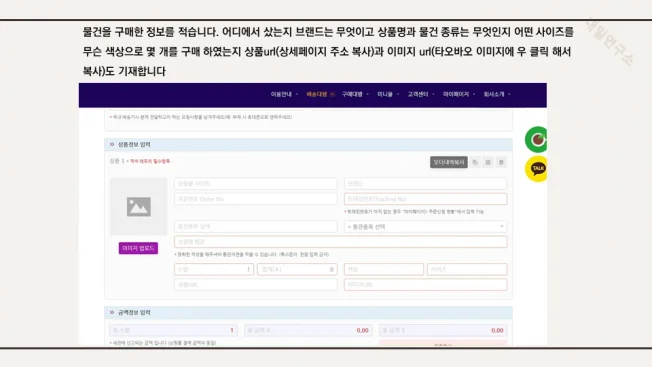Viewport: 652px width, 367px height.
Task: Click the 총 금액 $ total field
Action: point(443,330)
